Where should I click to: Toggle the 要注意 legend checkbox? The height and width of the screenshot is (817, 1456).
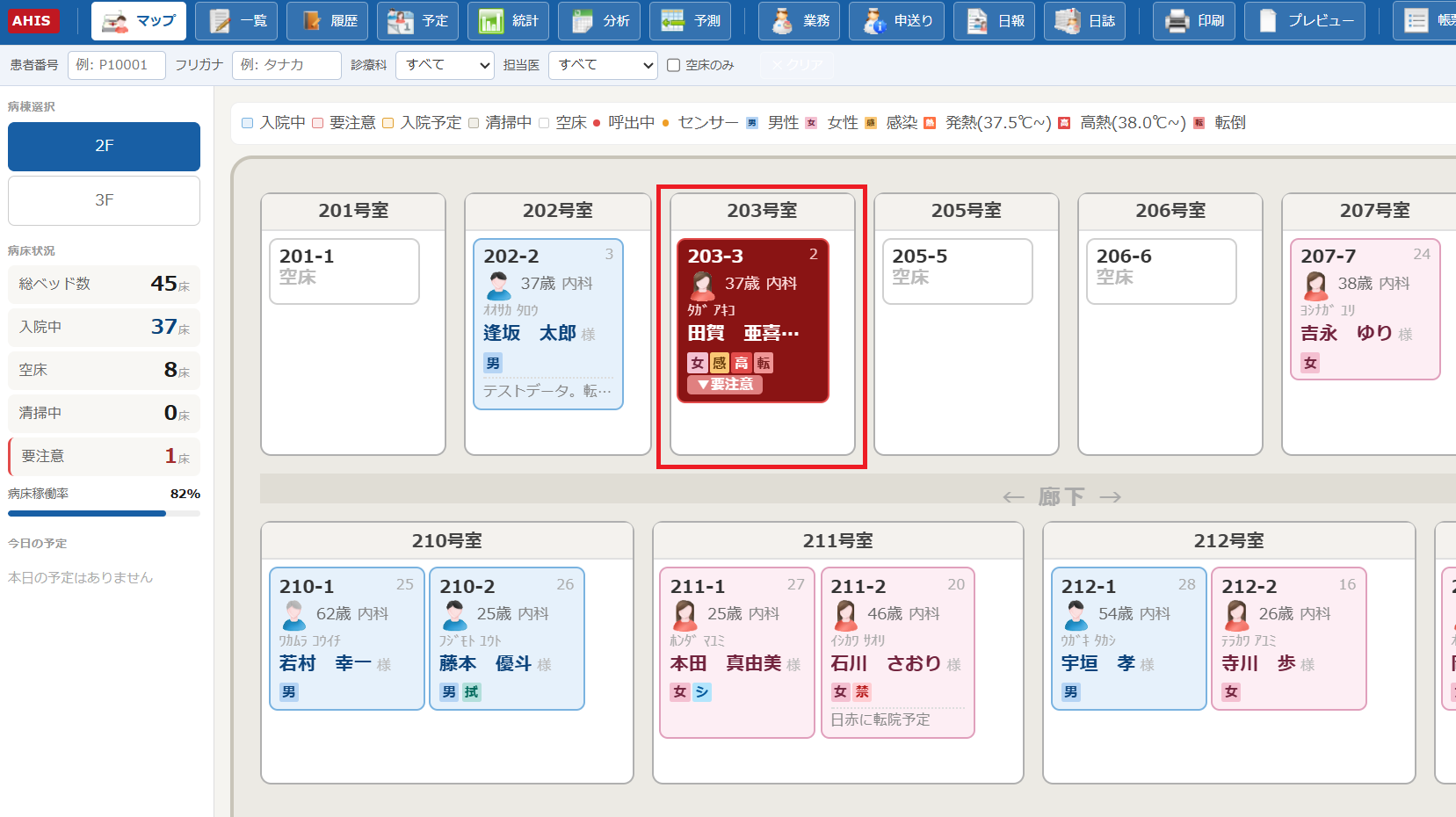coord(317,123)
